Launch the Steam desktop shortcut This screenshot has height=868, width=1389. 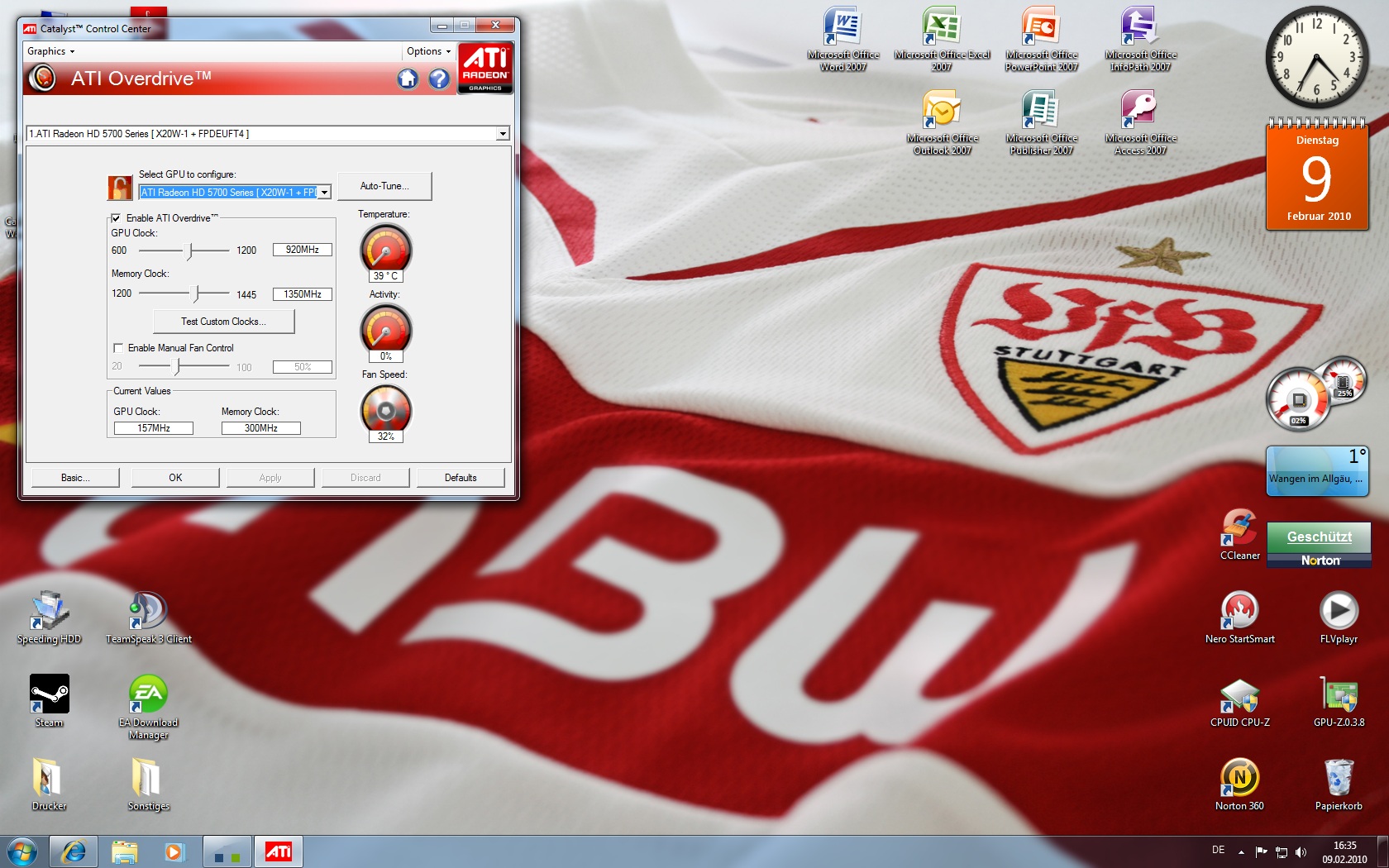pos(49,701)
